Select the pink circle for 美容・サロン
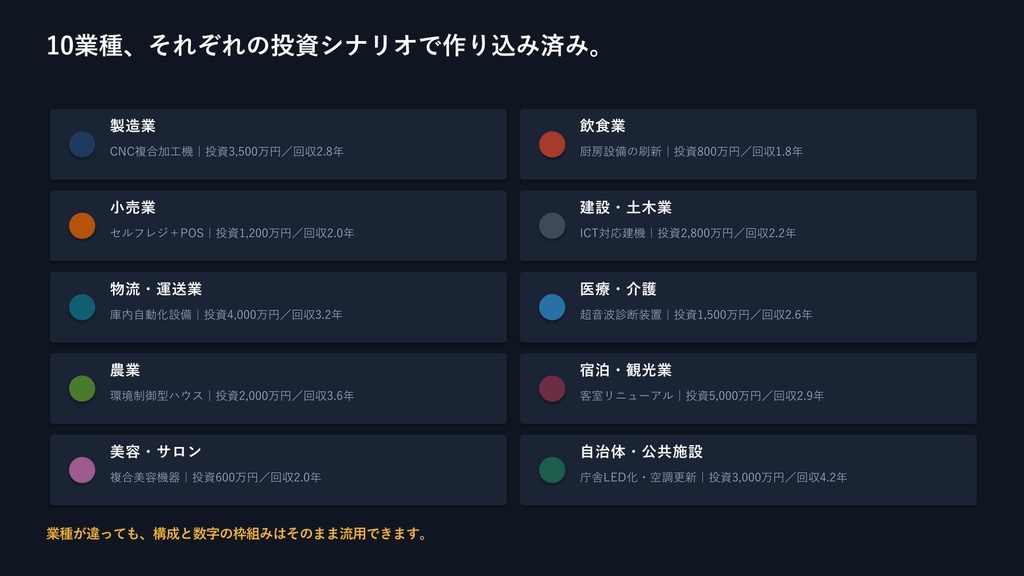1024x576 pixels. point(82,470)
